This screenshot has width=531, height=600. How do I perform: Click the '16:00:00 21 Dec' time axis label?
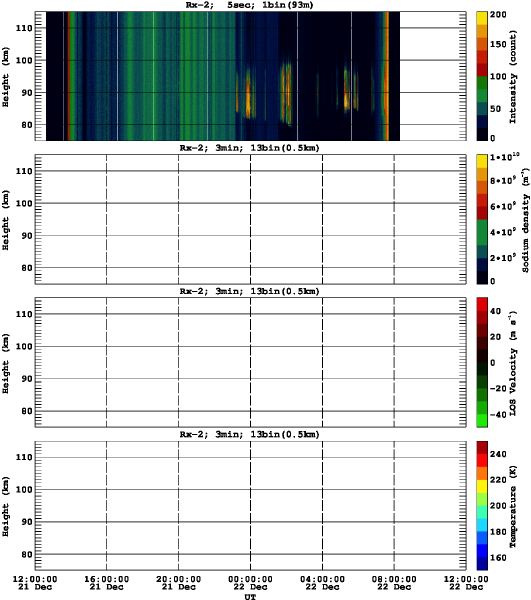(x=106, y=583)
